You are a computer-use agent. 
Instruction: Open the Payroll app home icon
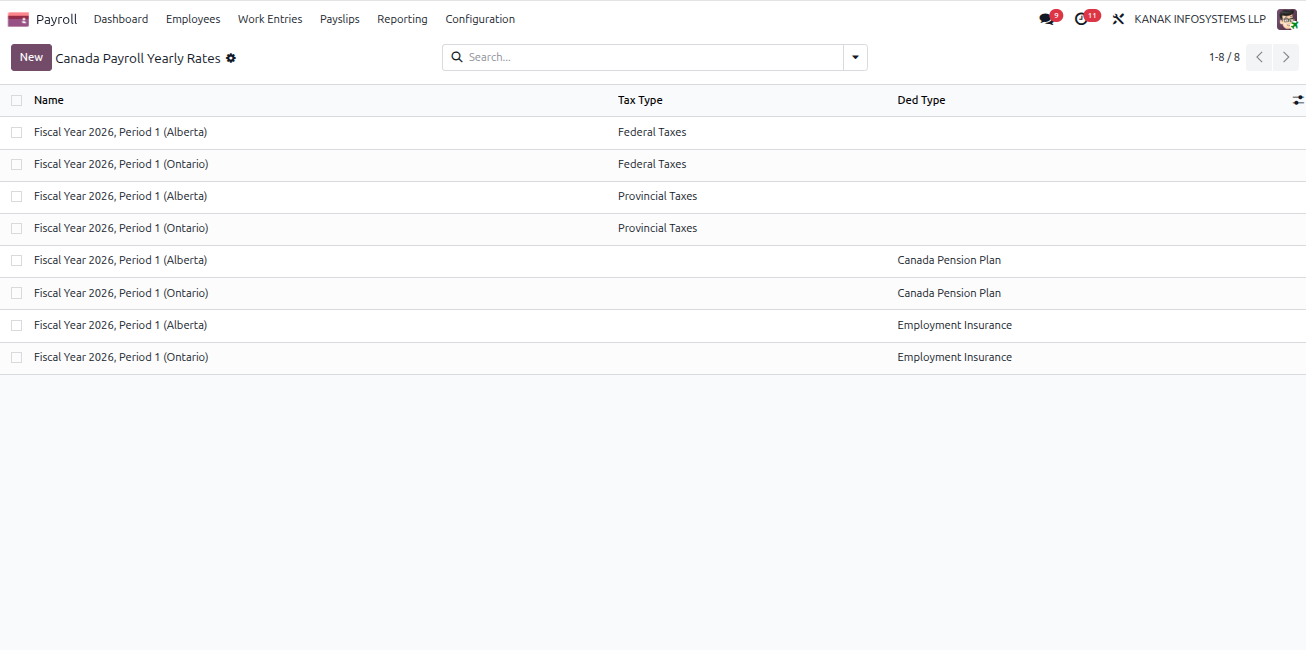tap(18, 19)
